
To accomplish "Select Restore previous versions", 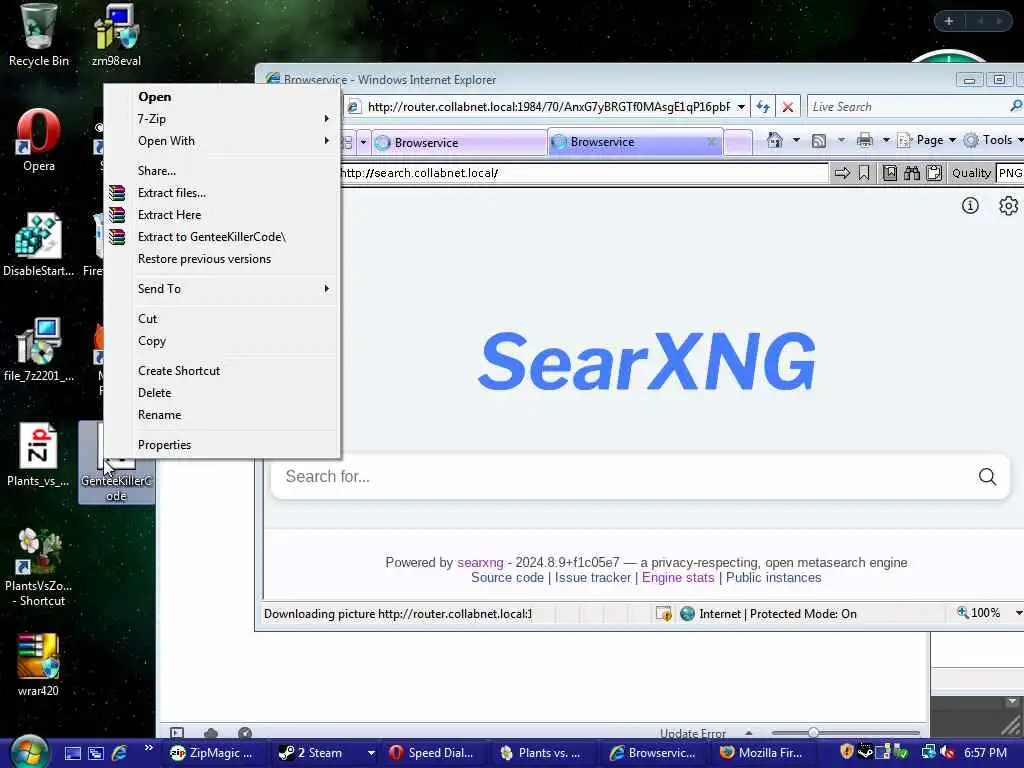I will coord(222,259).
